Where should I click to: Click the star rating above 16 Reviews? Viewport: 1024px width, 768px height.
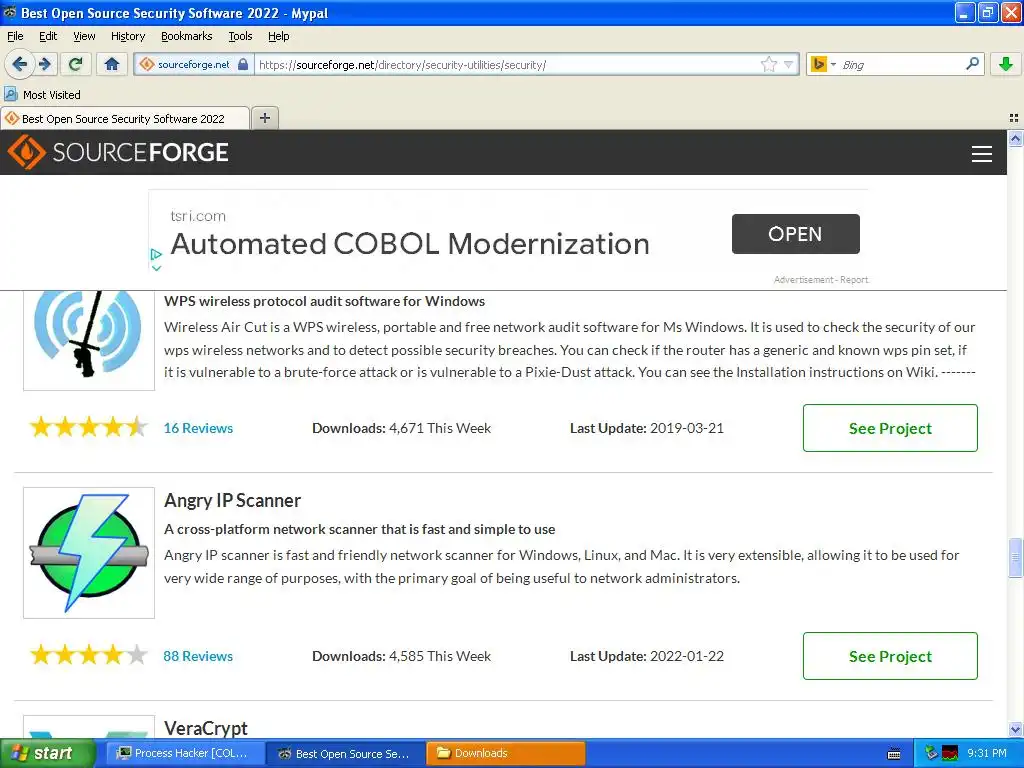coord(89,426)
